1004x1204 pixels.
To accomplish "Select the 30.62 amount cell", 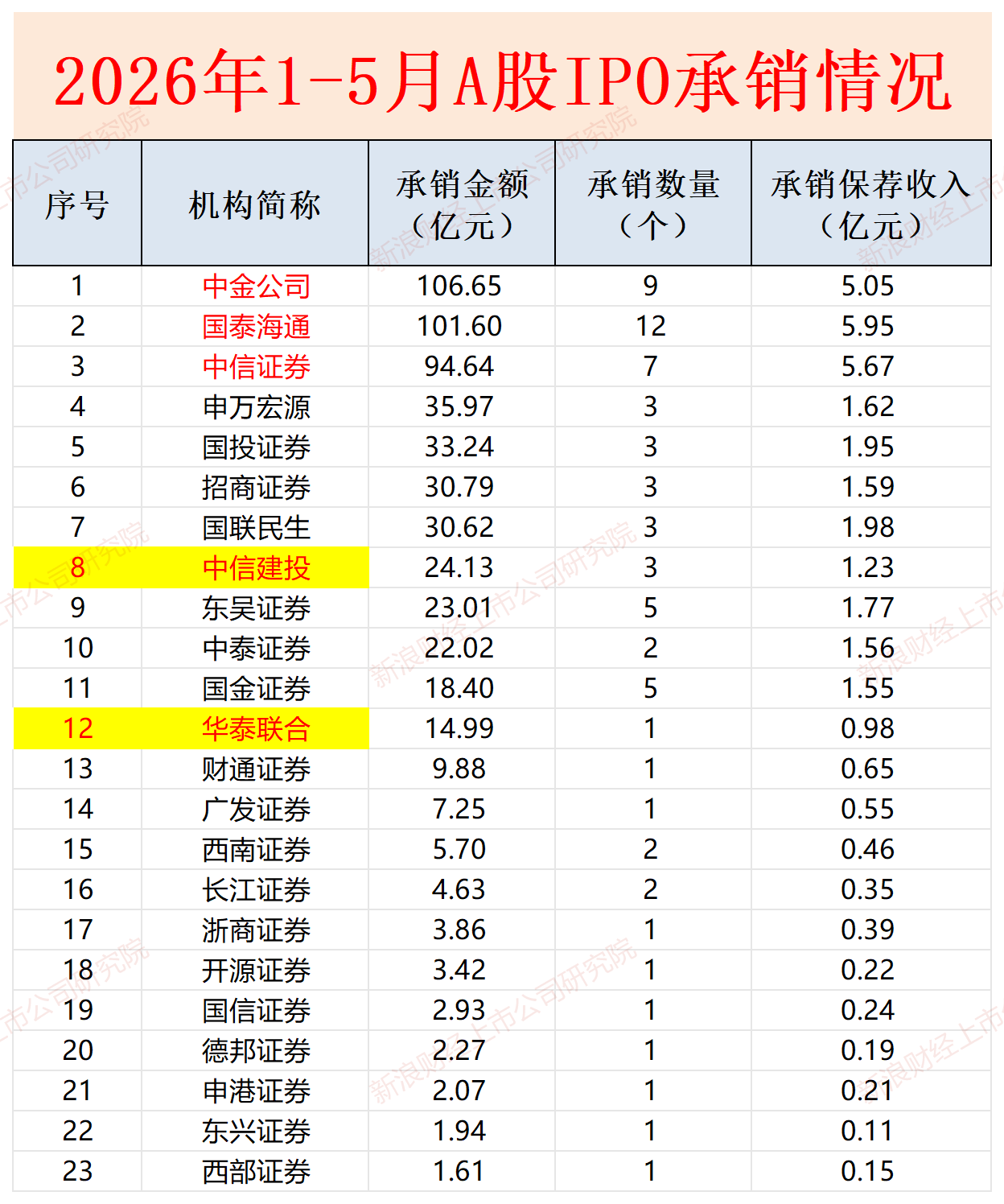I will (x=462, y=528).
